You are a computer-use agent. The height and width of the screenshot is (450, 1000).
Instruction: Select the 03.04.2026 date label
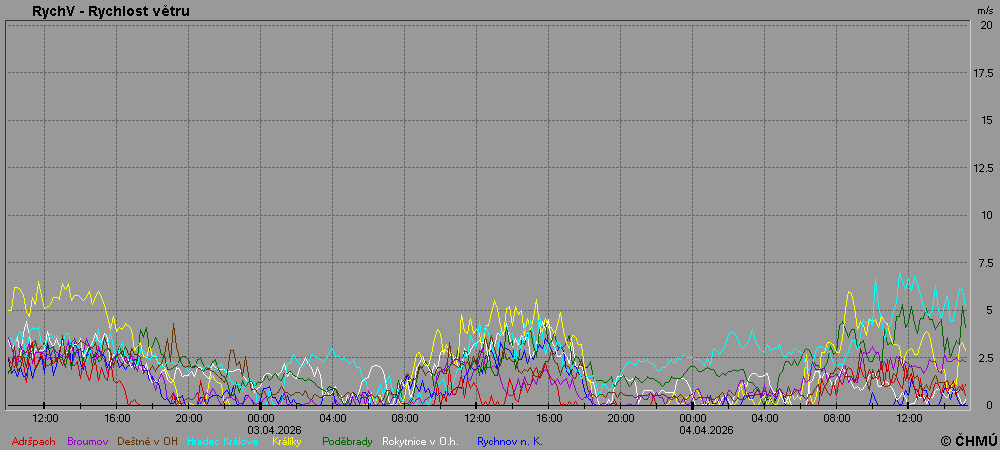[x=261, y=429]
